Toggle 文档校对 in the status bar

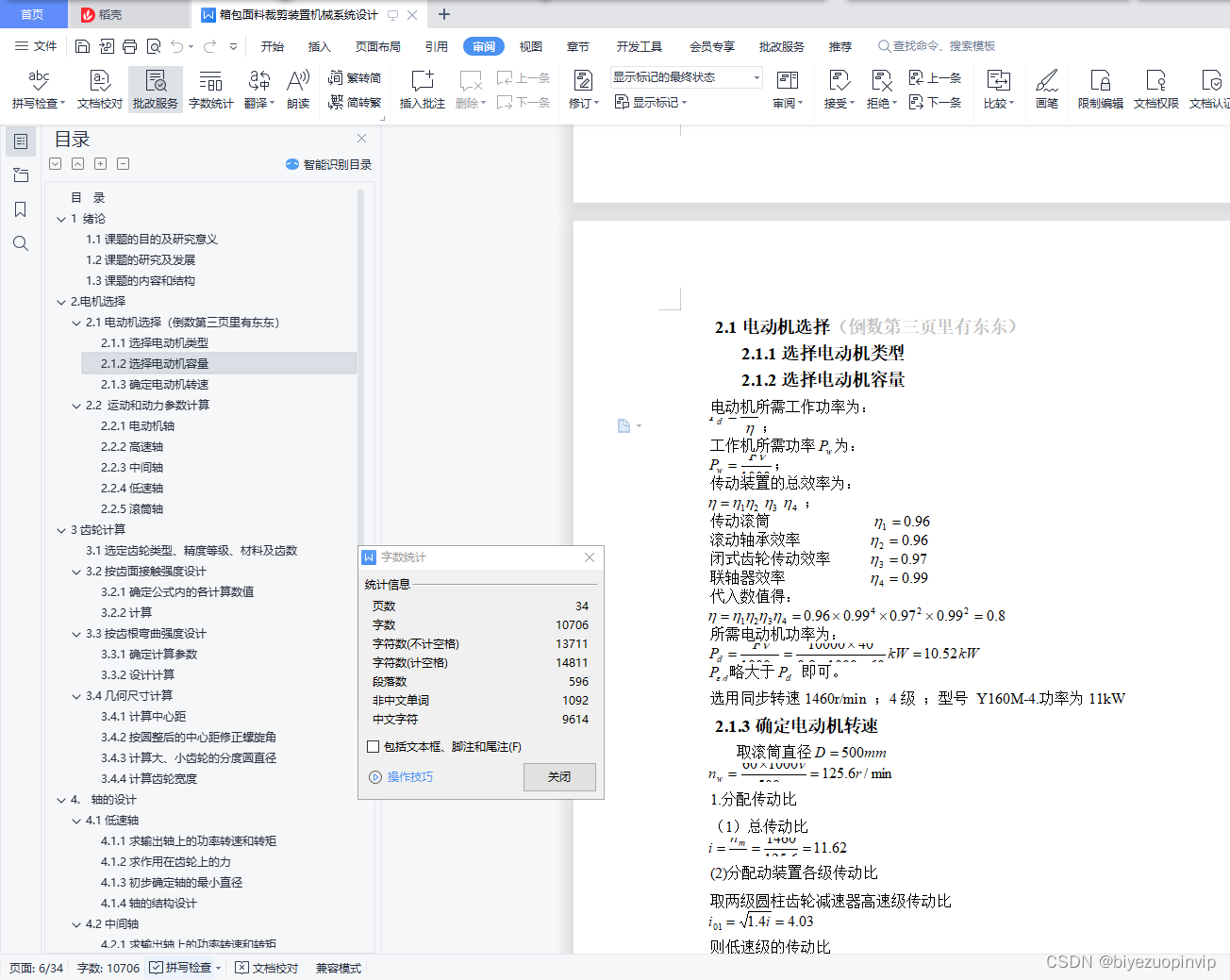coord(267,968)
